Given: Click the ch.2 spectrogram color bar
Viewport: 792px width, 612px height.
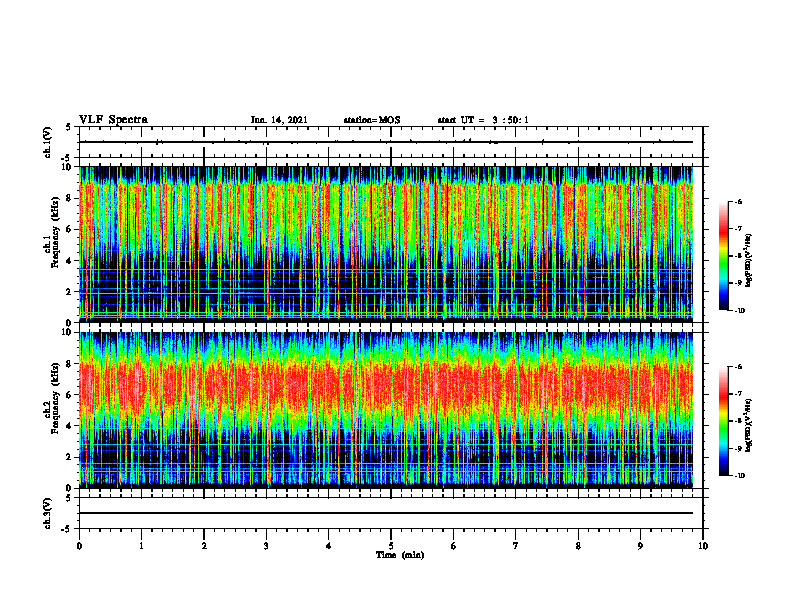Looking at the screenshot, I should pos(724,421).
